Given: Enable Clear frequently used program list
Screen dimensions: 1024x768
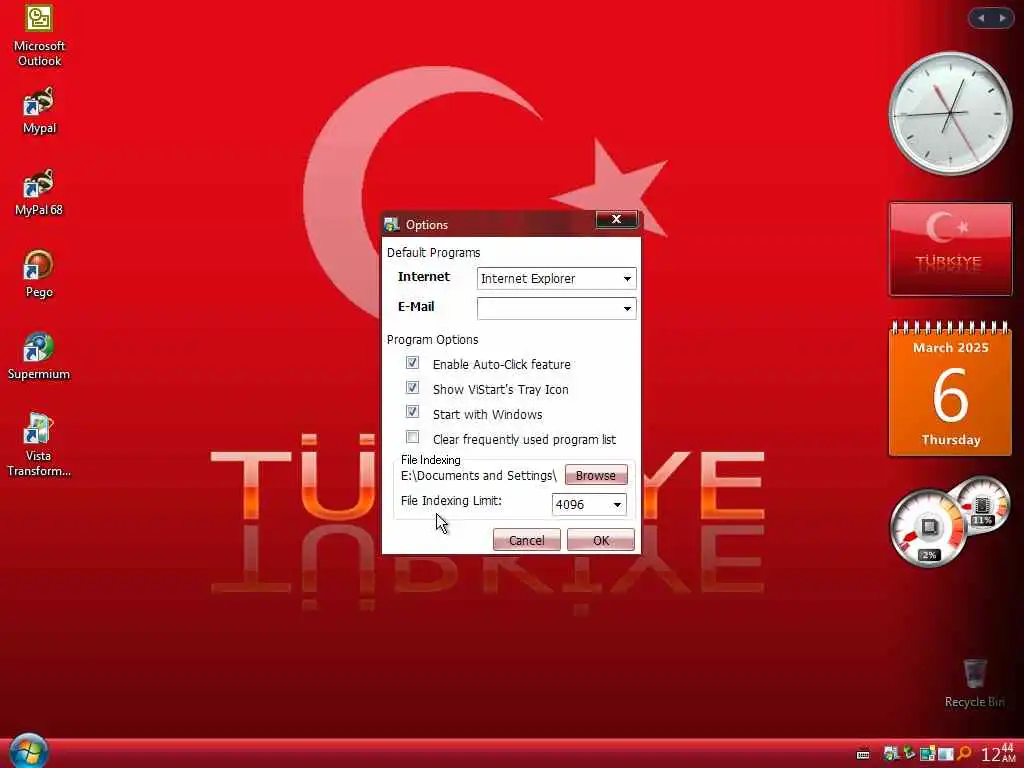Looking at the screenshot, I should coord(412,437).
